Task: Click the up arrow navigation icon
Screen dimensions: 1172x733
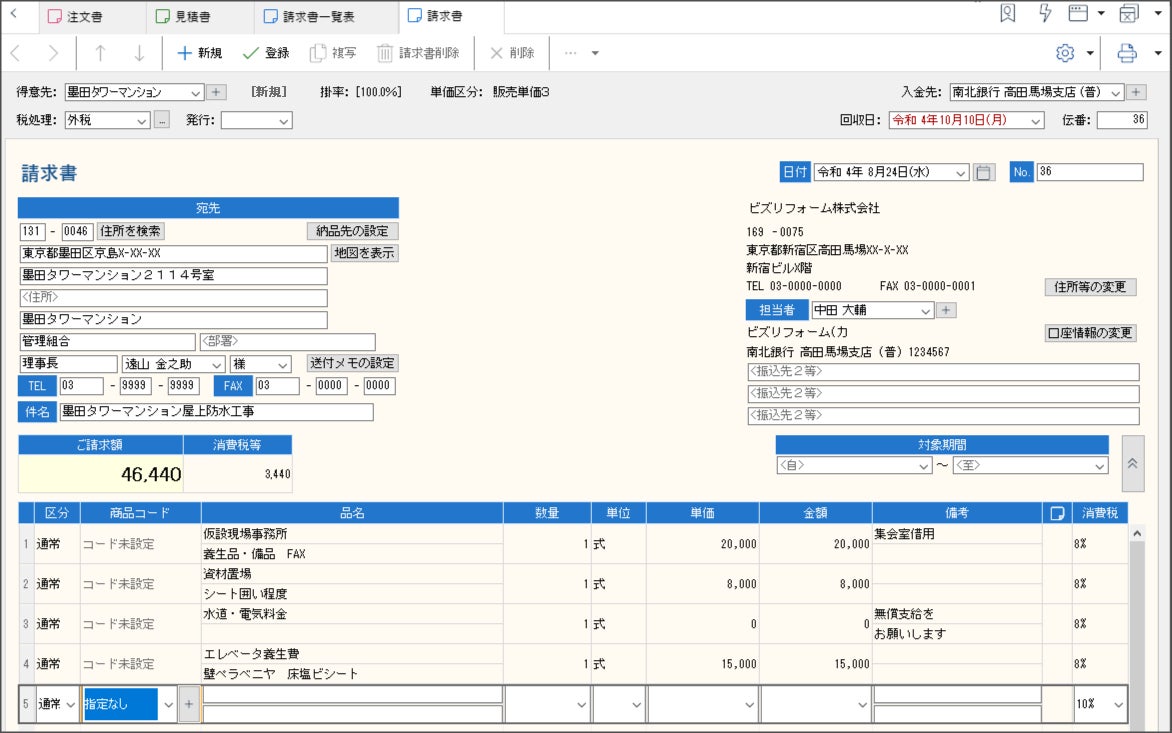Action: (100, 53)
